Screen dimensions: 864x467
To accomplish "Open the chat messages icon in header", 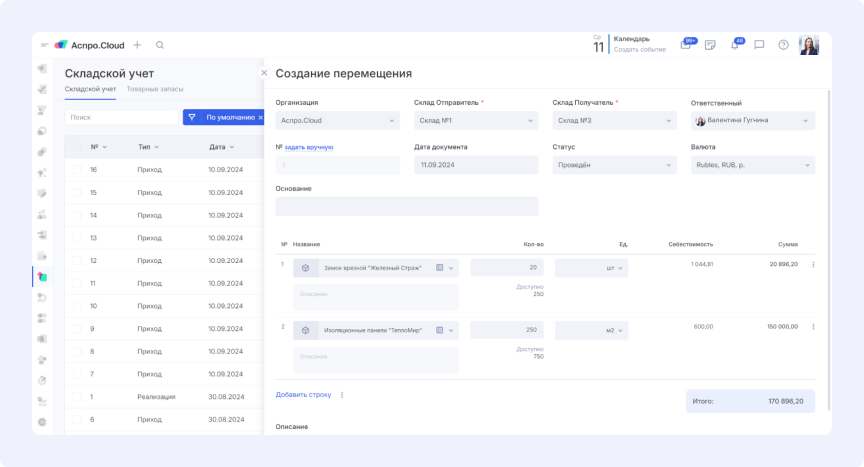I will click(x=759, y=45).
